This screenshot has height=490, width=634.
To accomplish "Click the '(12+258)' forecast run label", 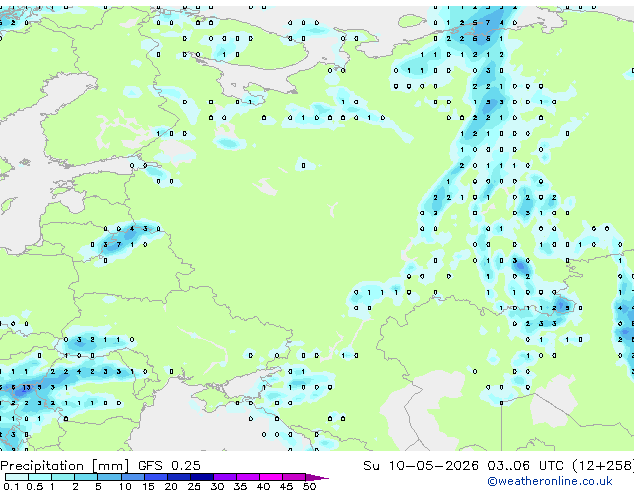I will 603,466.
